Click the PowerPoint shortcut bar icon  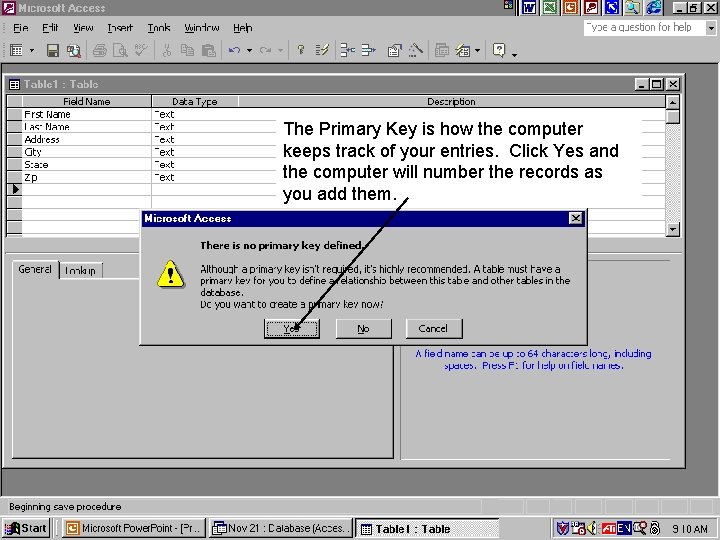(571, 7)
